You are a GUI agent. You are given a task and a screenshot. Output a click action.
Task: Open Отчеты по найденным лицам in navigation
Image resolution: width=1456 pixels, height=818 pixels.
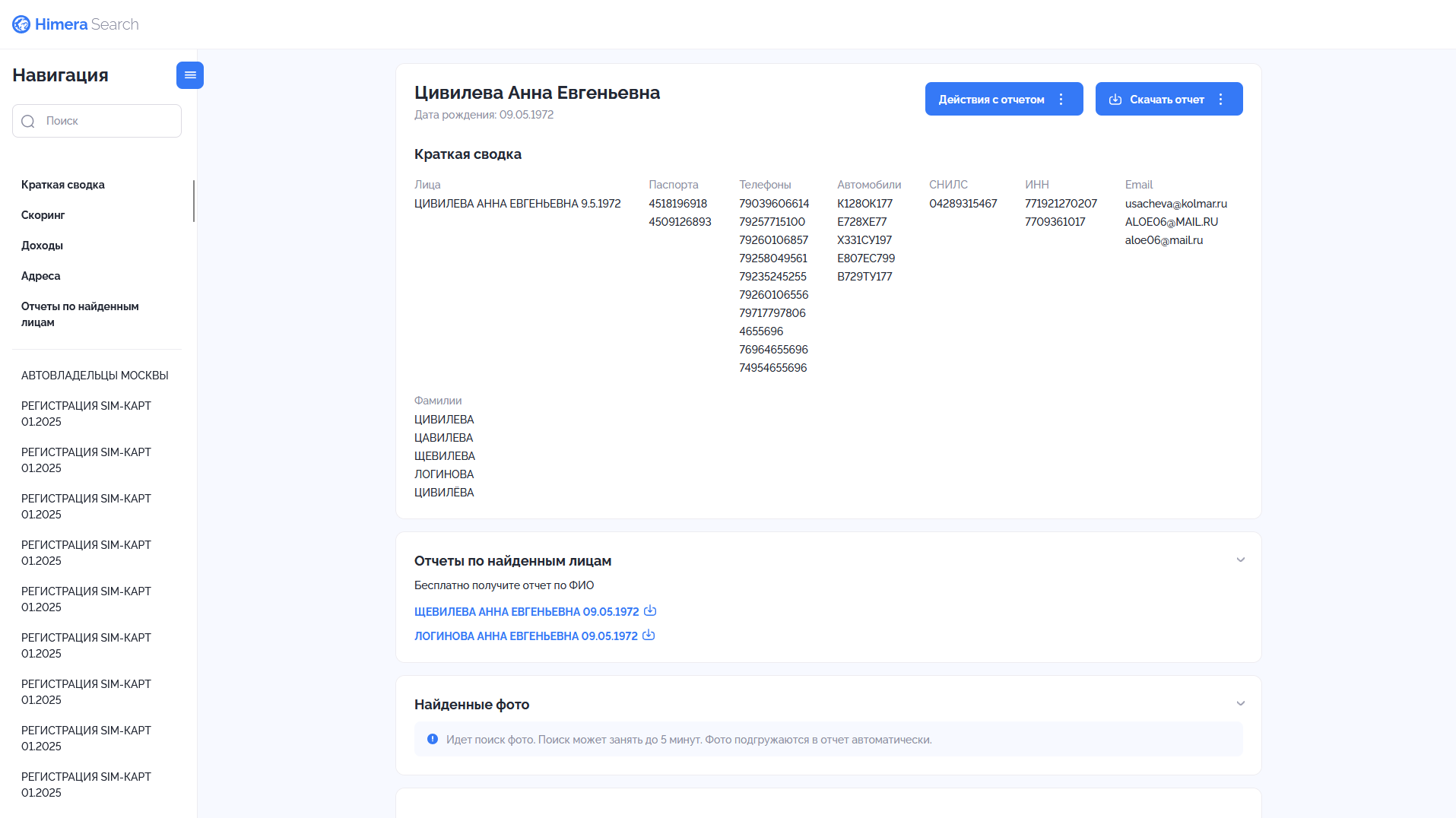click(x=80, y=314)
